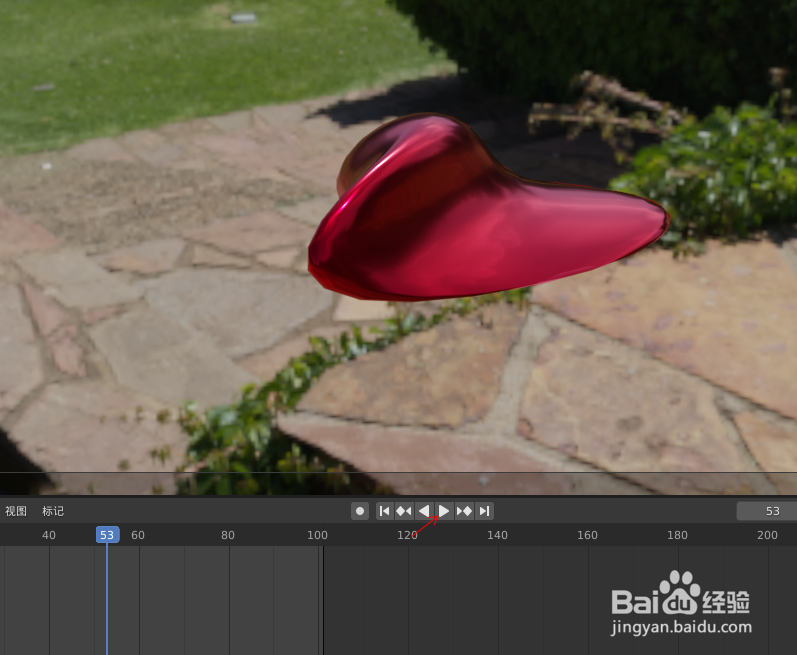Toggle the auto-keying record button

point(360,511)
